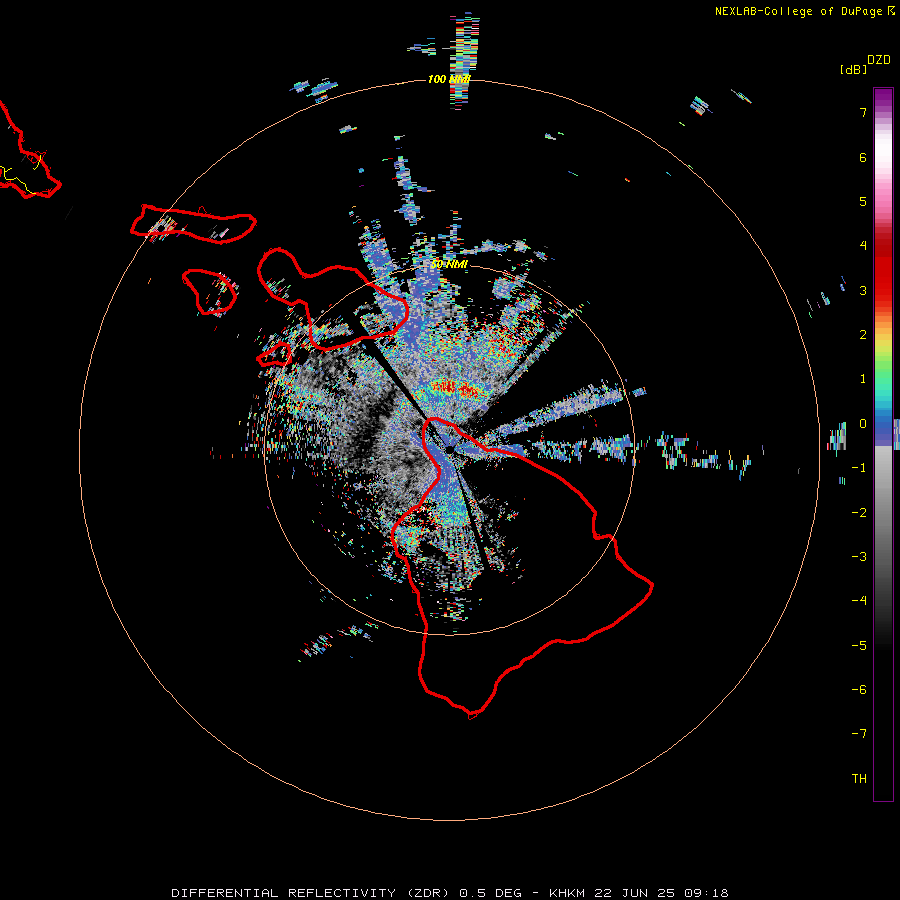The height and width of the screenshot is (900, 900).
Task: Click the -1 value on color scale
Action: coord(859,468)
